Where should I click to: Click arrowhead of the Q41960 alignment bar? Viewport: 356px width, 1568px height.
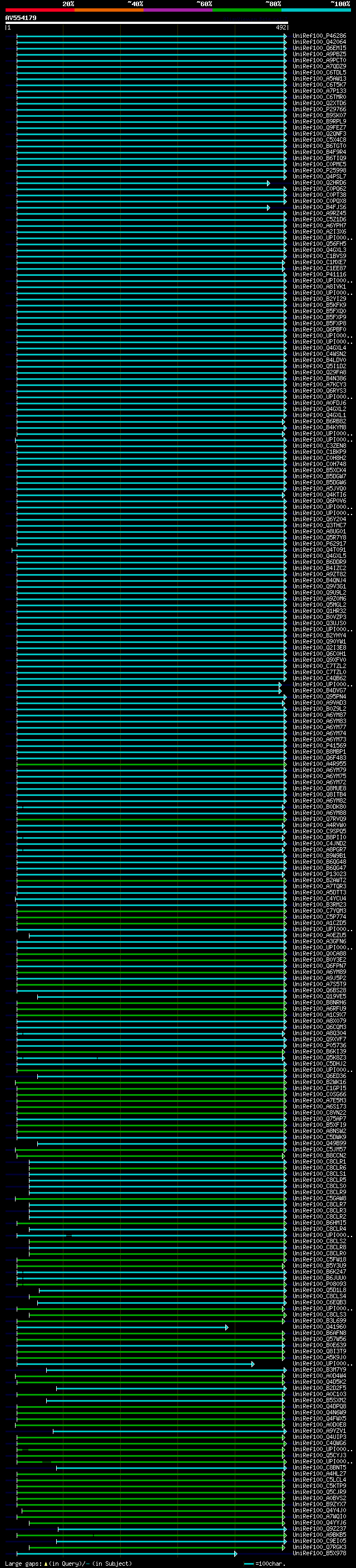pyautogui.click(x=226, y=1327)
